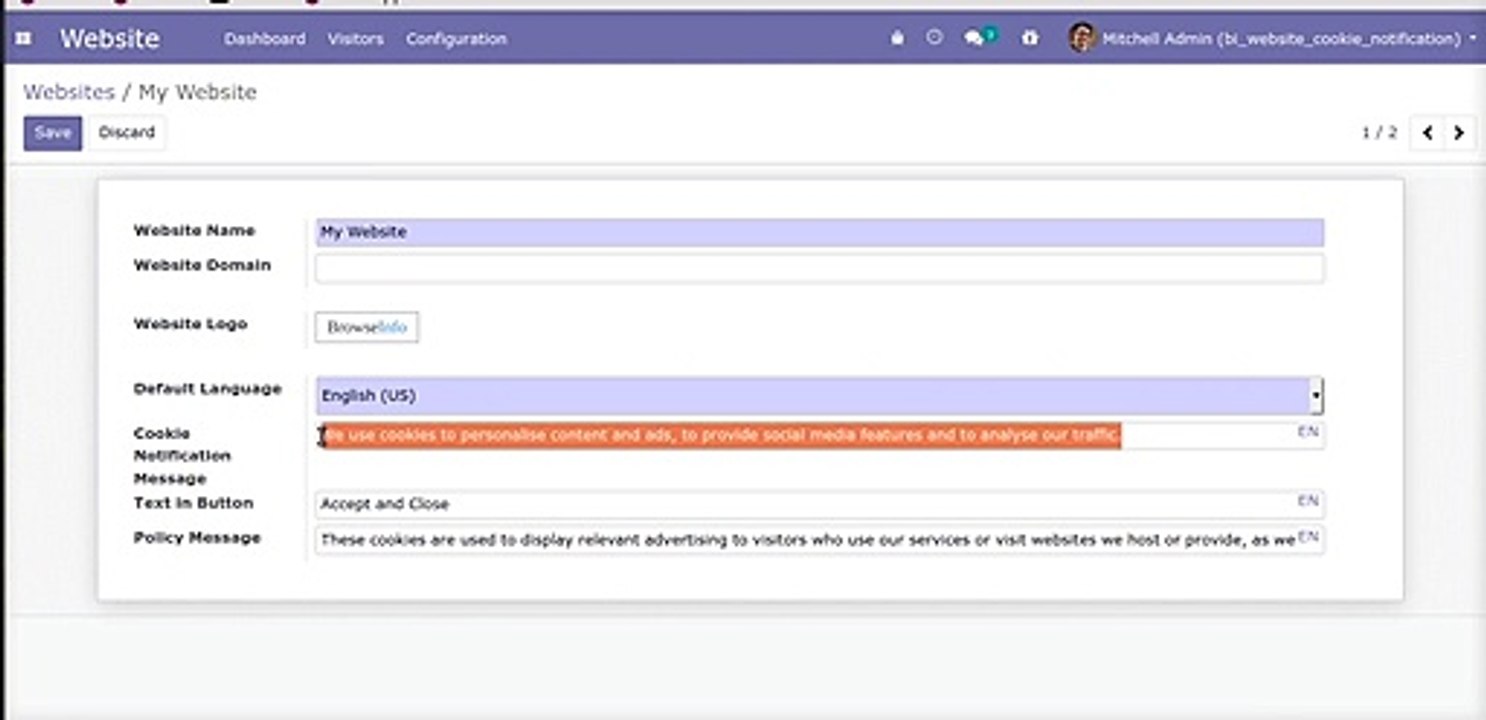The image size is (1486, 720).
Task: Click the Save button
Action: (x=53, y=133)
